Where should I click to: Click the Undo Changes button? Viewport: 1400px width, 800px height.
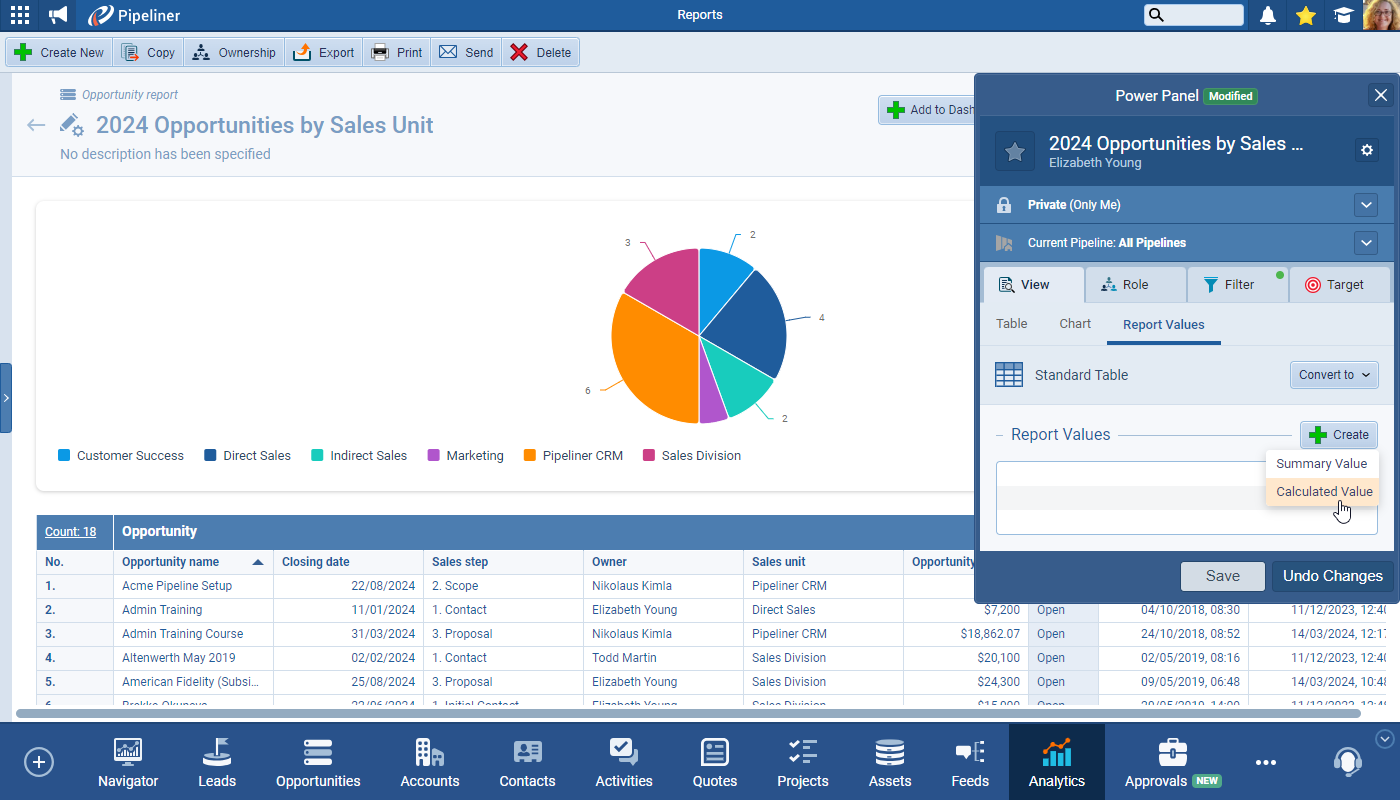[1332, 576]
